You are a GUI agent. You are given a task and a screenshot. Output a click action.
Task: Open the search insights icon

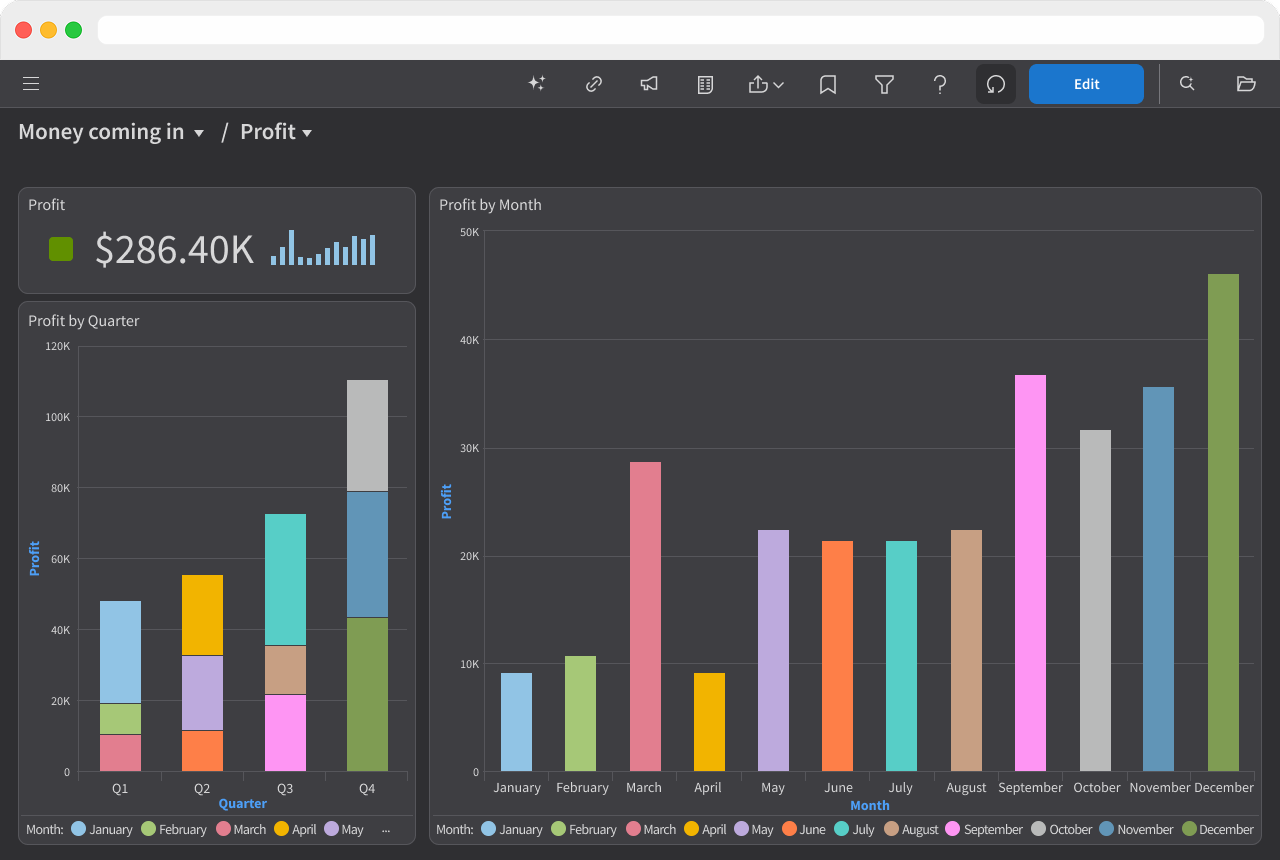[1187, 84]
